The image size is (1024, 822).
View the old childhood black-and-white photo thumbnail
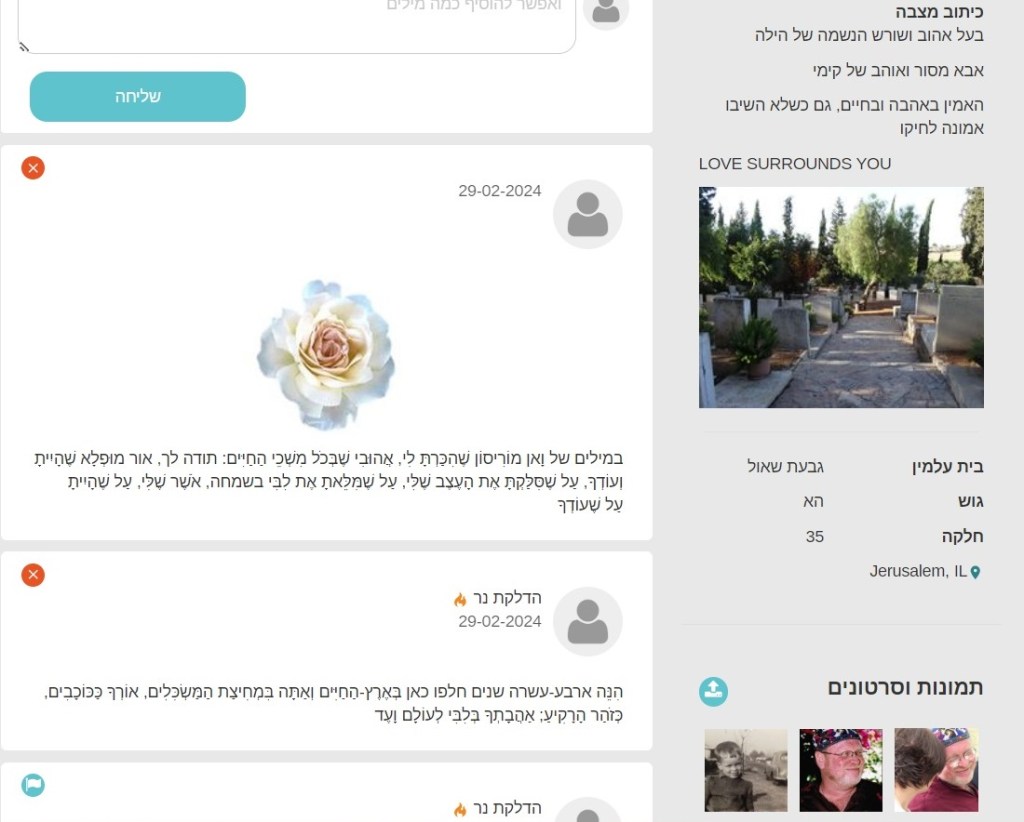click(x=746, y=770)
